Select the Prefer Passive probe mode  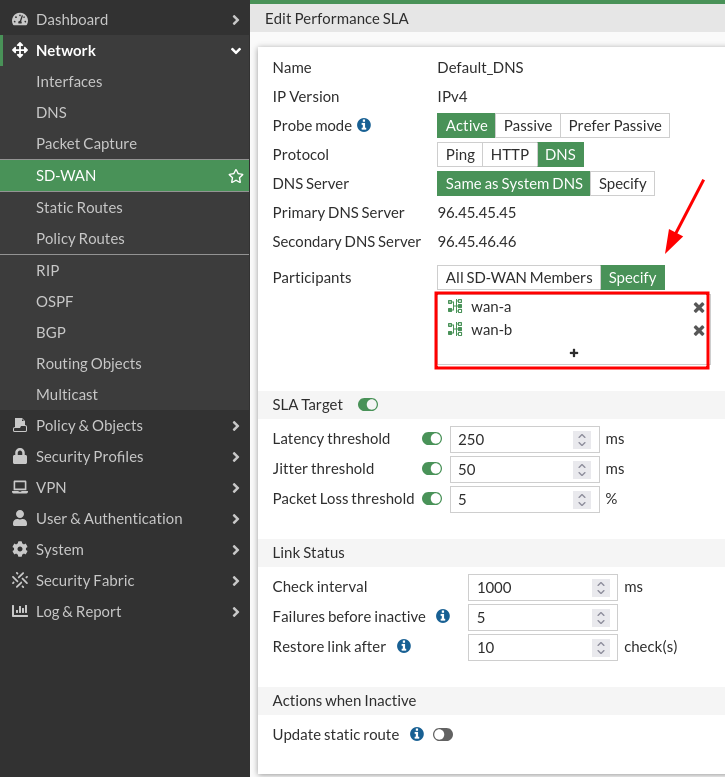[614, 126]
